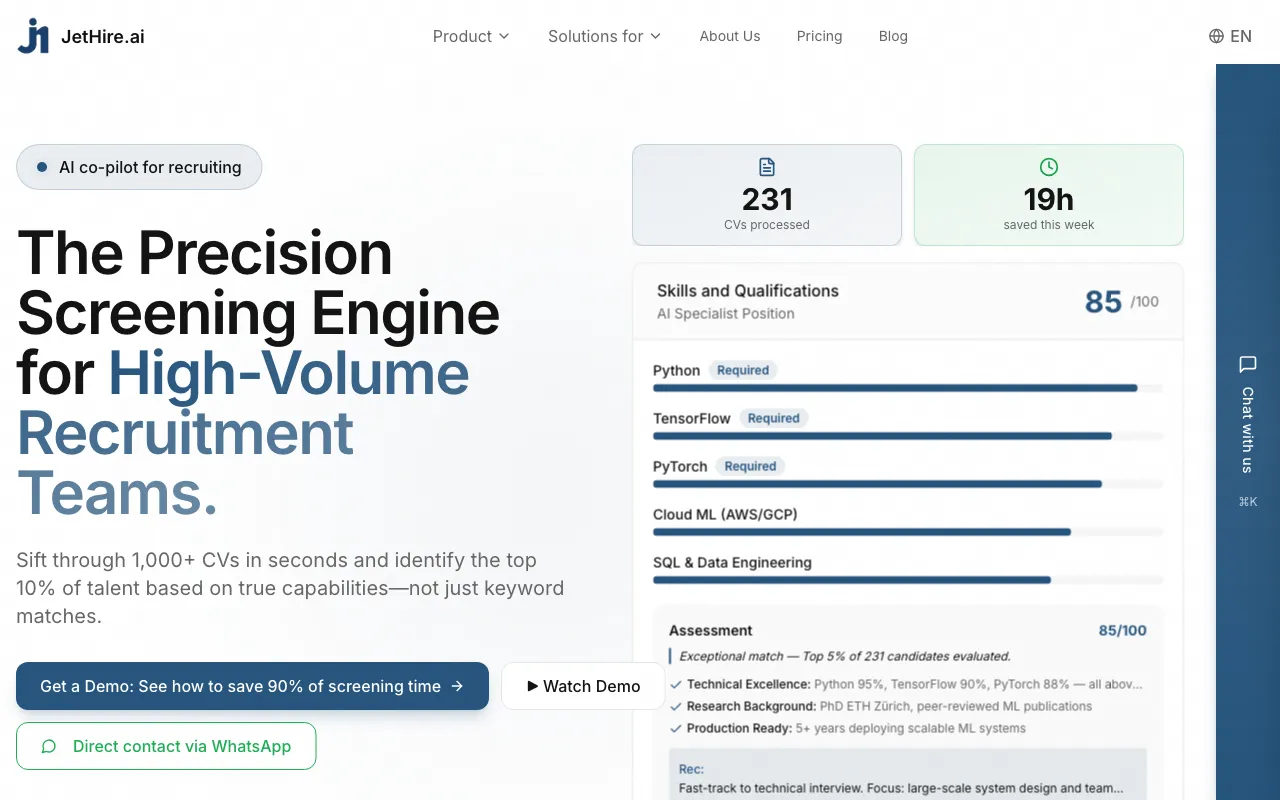Click the Watch Demo button

pyautogui.click(x=584, y=686)
